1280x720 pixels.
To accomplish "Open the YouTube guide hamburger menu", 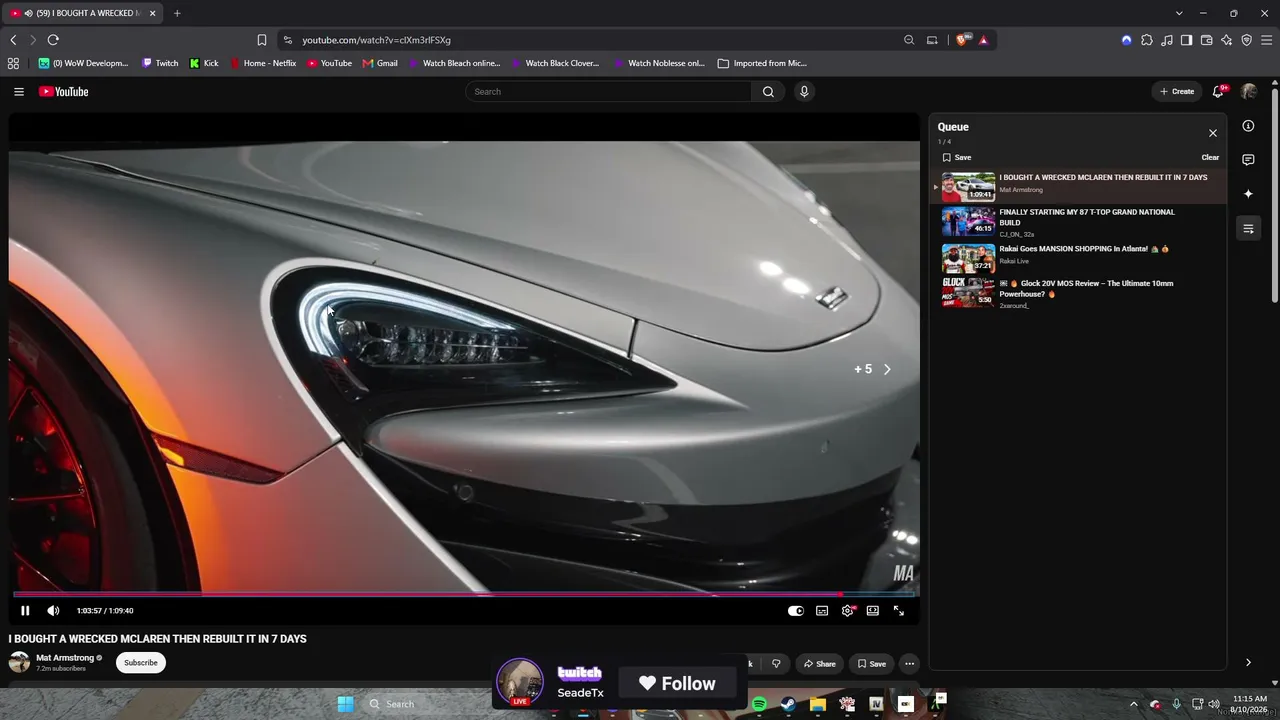I will 19,92.
